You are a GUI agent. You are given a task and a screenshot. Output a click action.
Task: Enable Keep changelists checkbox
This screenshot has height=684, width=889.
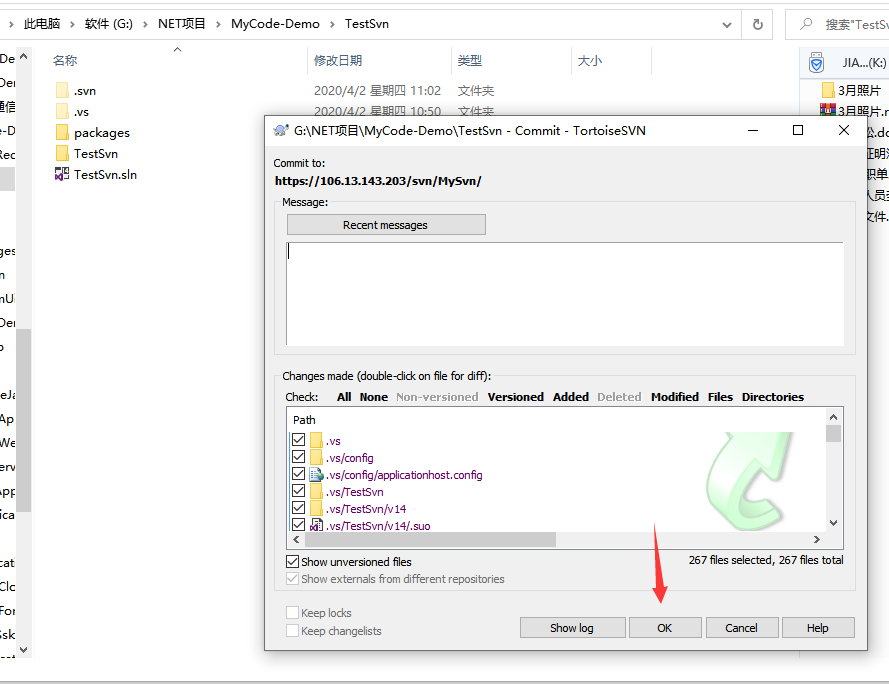tap(293, 631)
